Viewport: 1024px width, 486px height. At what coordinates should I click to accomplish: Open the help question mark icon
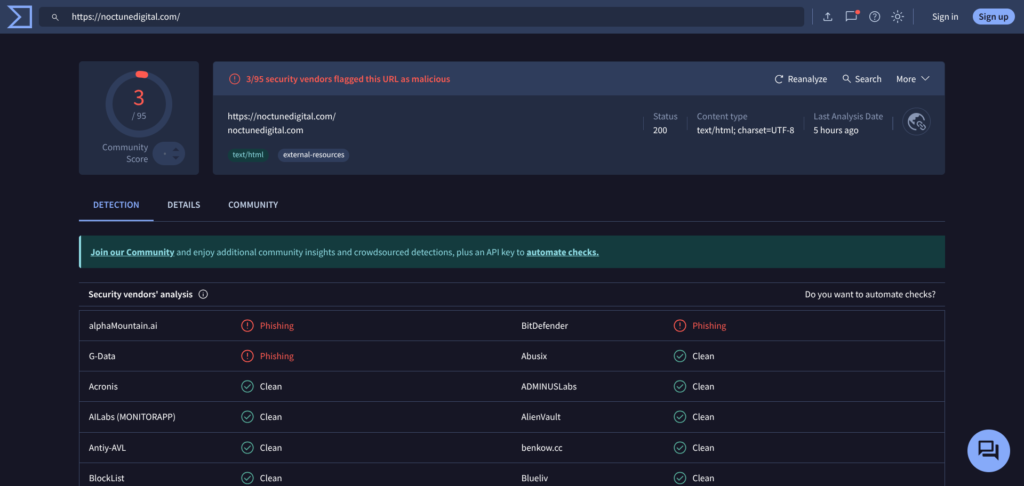[x=874, y=17]
